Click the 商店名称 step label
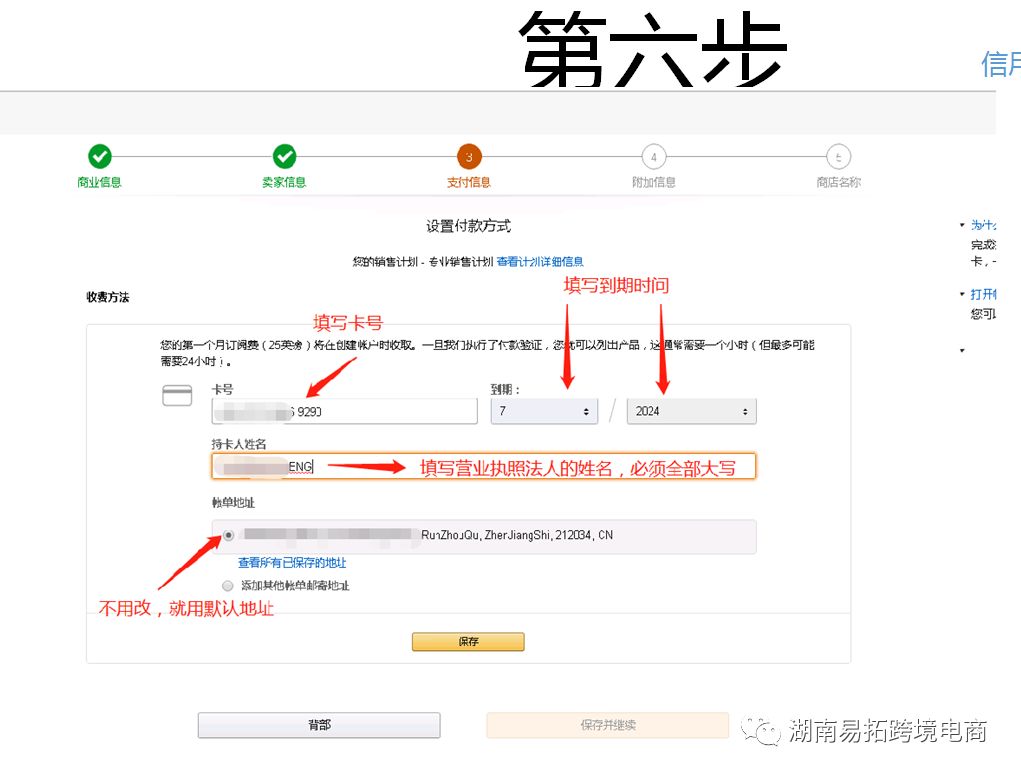Image resolution: width=1021 pixels, height=776 pixels. click(839, 182)
